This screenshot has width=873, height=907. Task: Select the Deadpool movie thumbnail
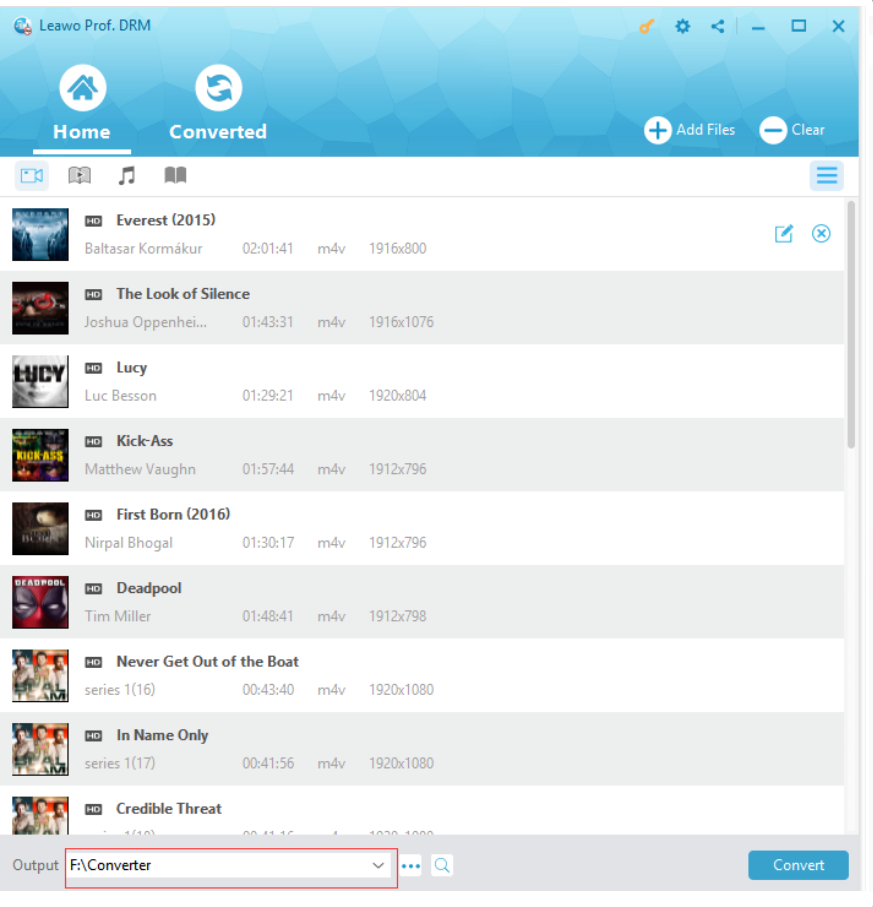point(40,602)
